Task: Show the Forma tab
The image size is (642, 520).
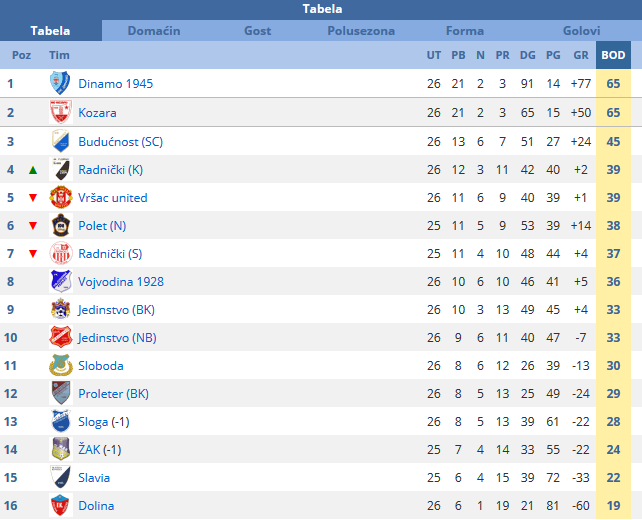Action: pyautogui.click(x=465, y=31)
